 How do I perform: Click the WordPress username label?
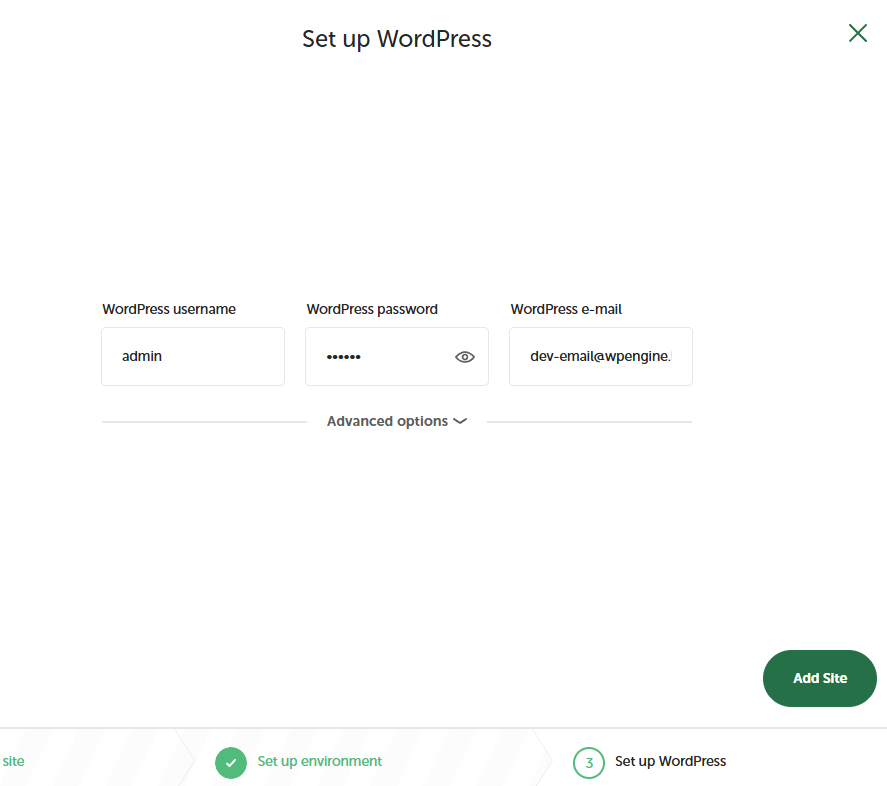[169, 310]
